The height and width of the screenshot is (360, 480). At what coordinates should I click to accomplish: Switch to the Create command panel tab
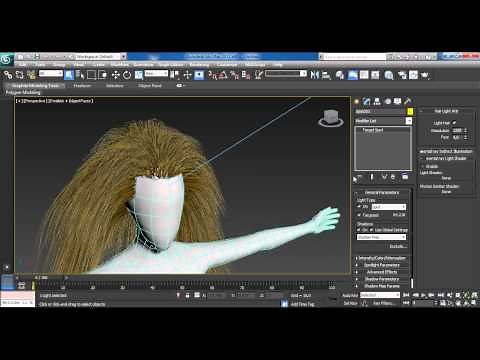coord(357,101)
